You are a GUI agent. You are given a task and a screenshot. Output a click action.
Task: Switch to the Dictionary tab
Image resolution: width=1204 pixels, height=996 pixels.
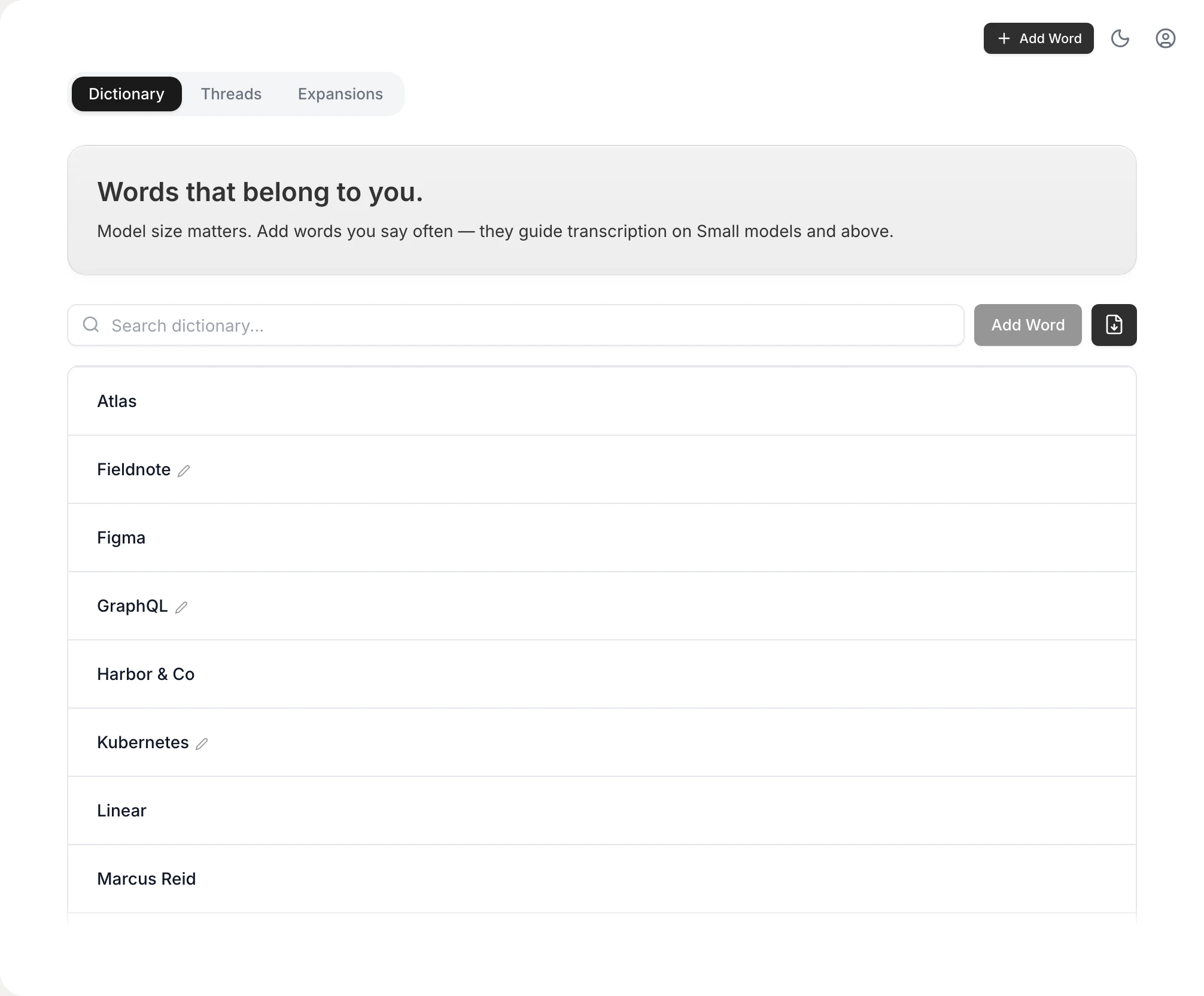pos(126,94)
